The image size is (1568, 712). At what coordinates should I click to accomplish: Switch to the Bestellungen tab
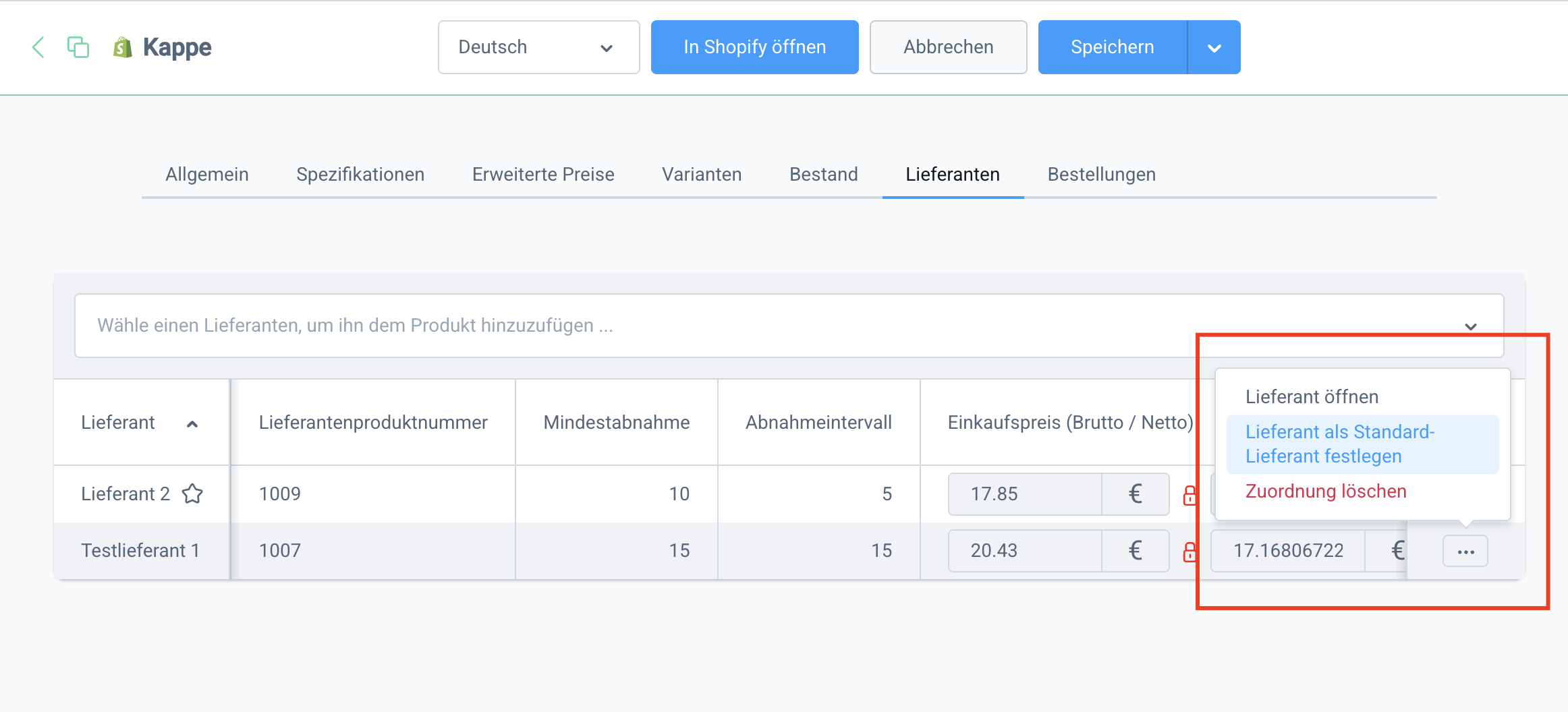tap(1101, 175)
